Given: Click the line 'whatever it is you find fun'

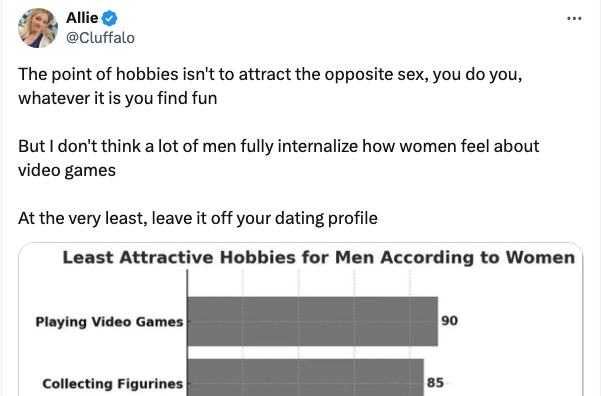Looking at the screenshot, I should click(118, 98).
